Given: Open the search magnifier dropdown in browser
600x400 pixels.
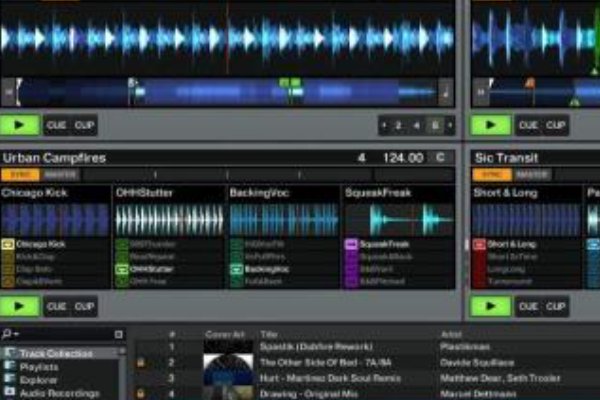Looking at the screenshot, I should click(x=8, y=334).
